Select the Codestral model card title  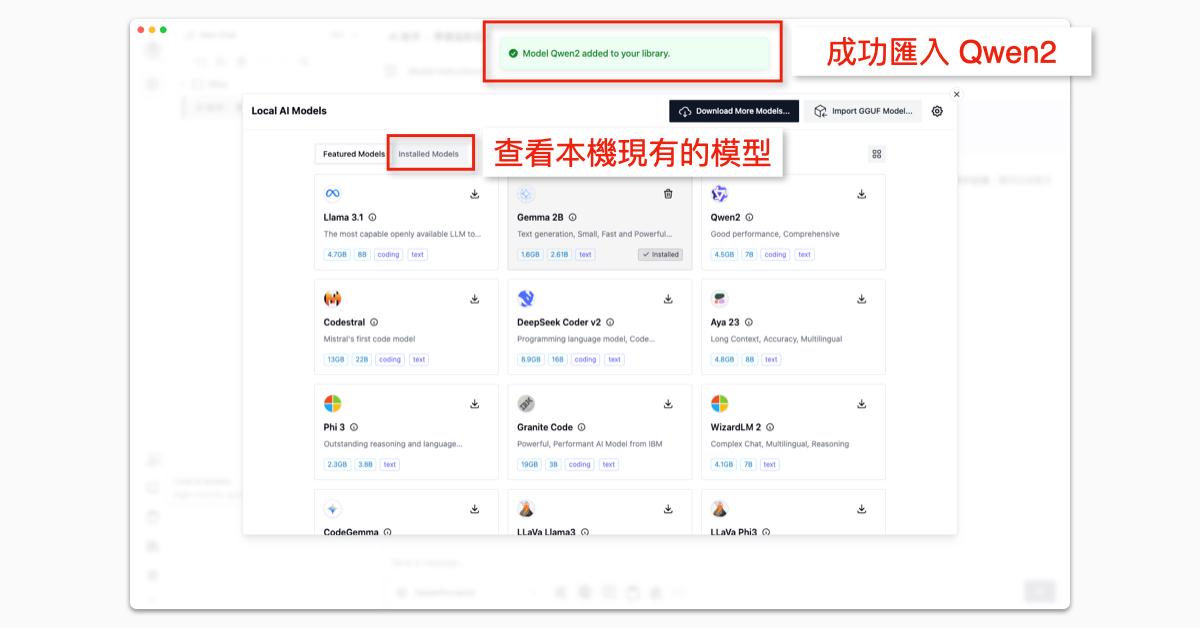(x=345, y=322)
